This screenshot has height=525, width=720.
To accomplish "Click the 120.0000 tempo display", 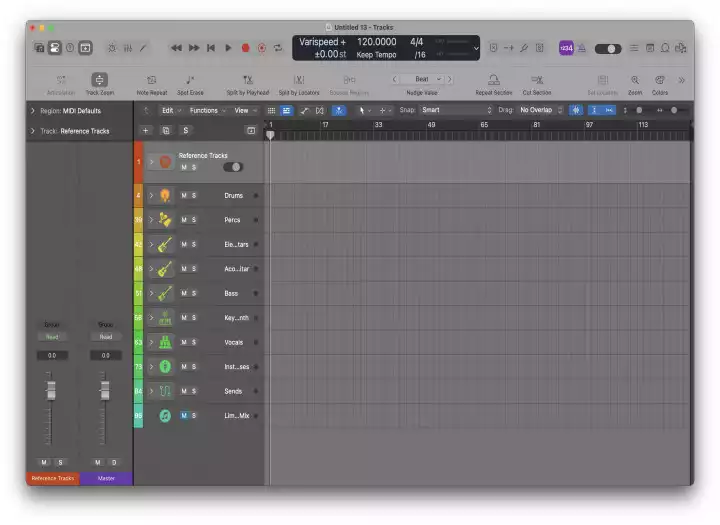I will tap(377, 42).
